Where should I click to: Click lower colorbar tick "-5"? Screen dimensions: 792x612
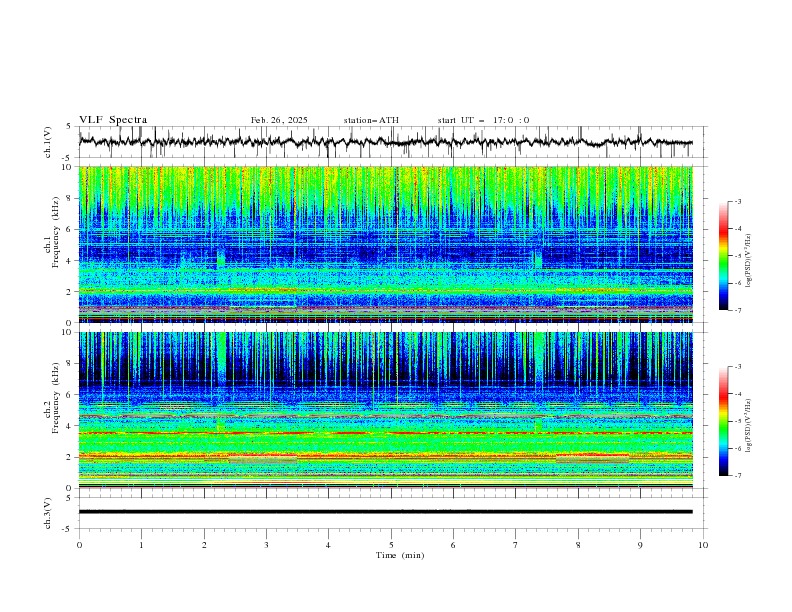pos(738,421)
